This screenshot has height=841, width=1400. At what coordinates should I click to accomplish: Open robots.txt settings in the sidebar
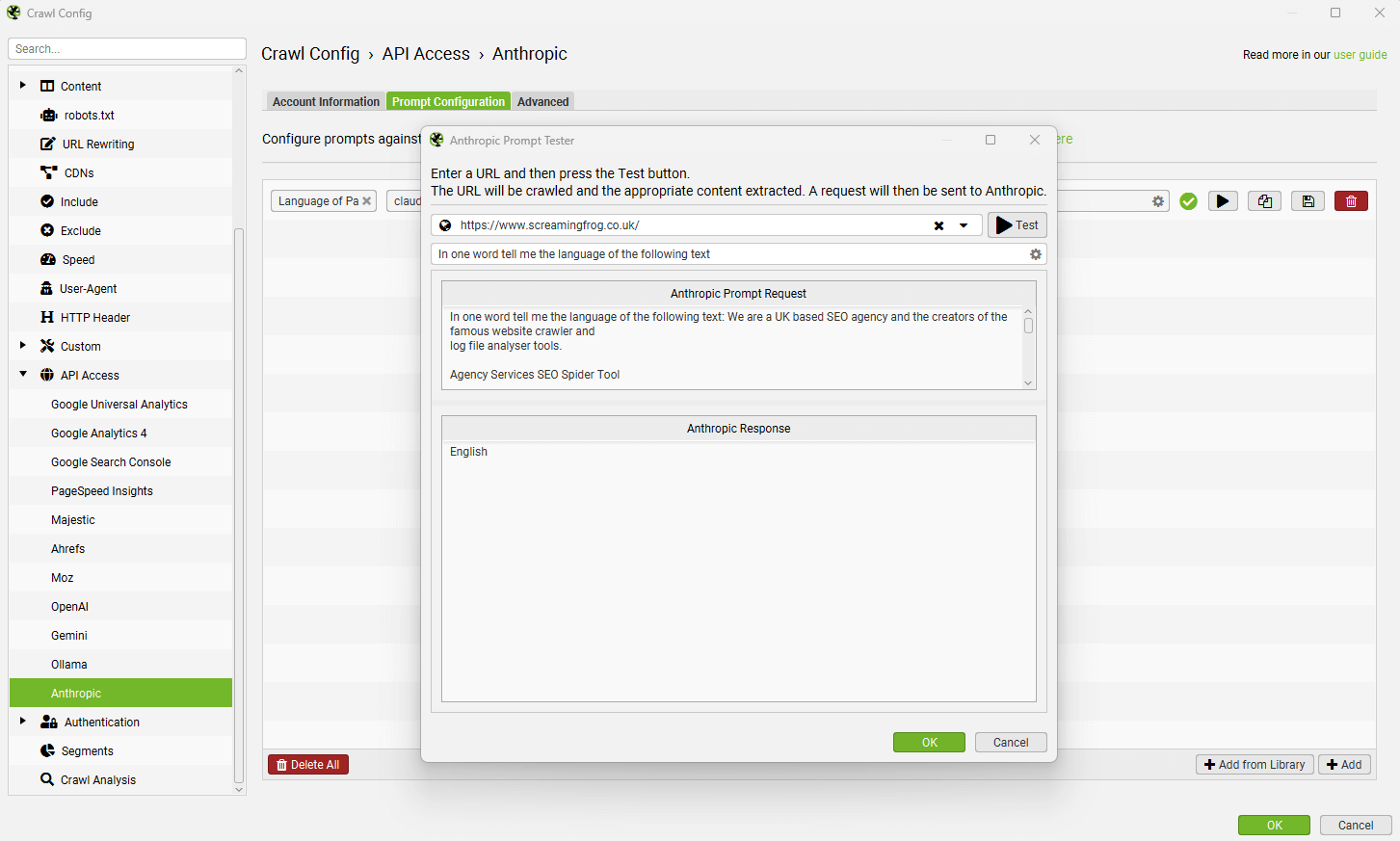point(89,116)
